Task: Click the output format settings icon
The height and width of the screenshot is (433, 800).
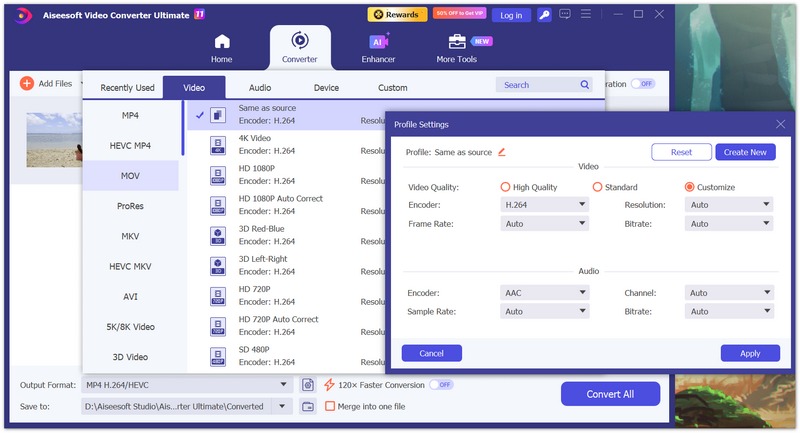Action: coord(308,385)
